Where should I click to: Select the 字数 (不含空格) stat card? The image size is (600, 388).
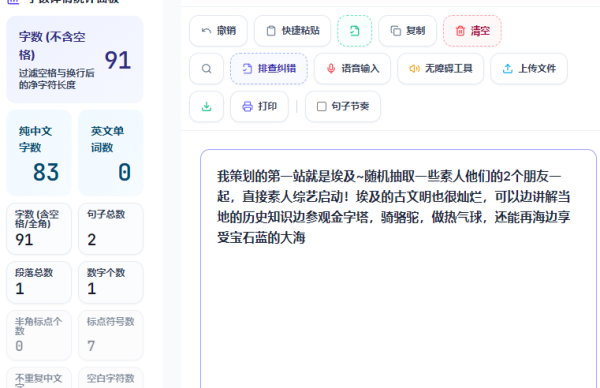pos(75,60)
